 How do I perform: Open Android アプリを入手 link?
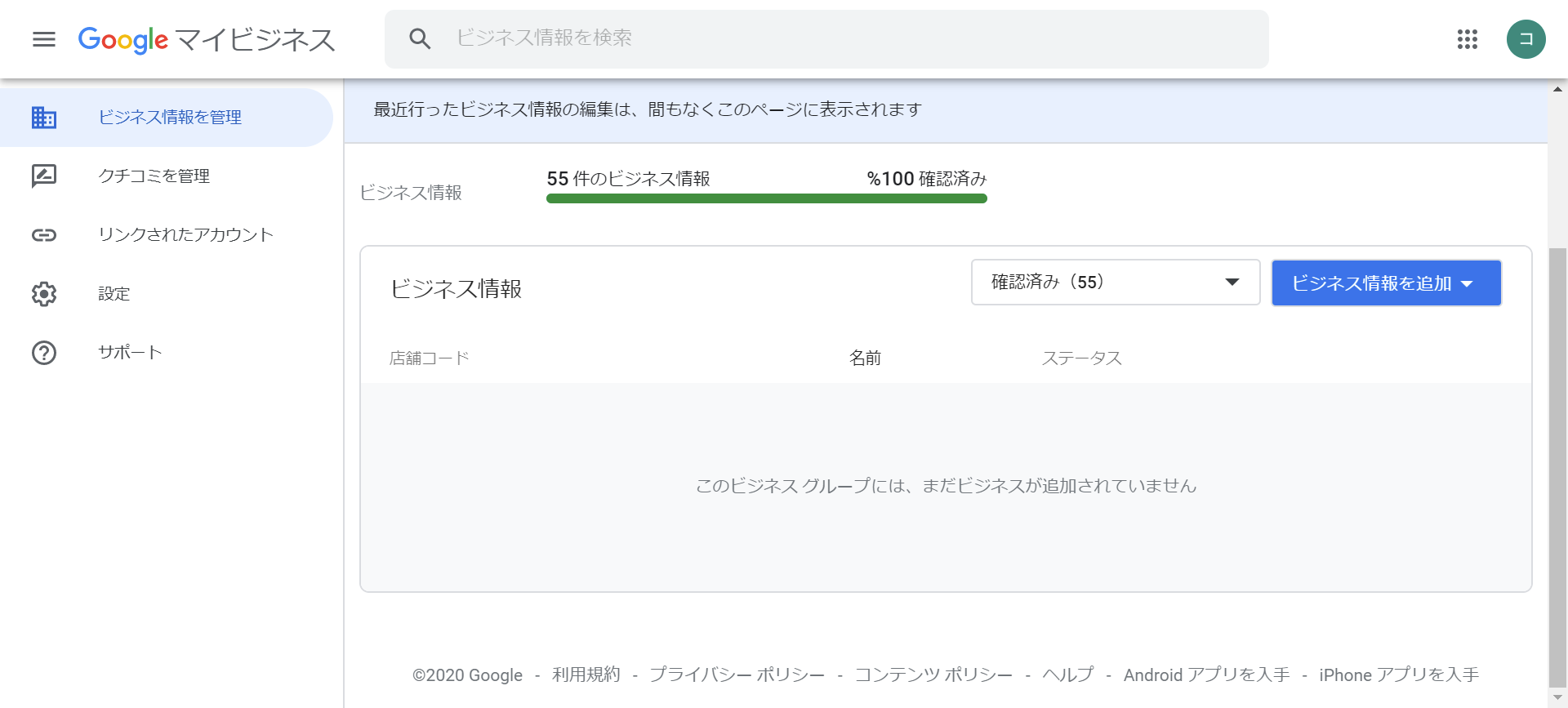click(1206, 675)
